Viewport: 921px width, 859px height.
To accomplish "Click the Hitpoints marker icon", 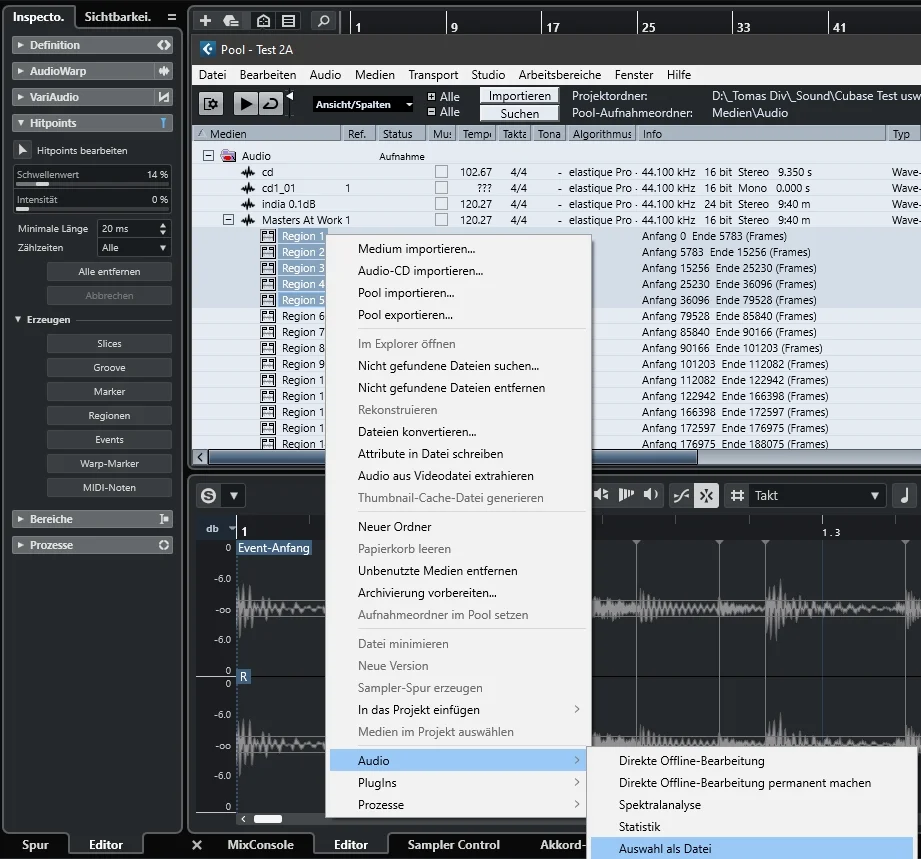I will pos(163,123).
